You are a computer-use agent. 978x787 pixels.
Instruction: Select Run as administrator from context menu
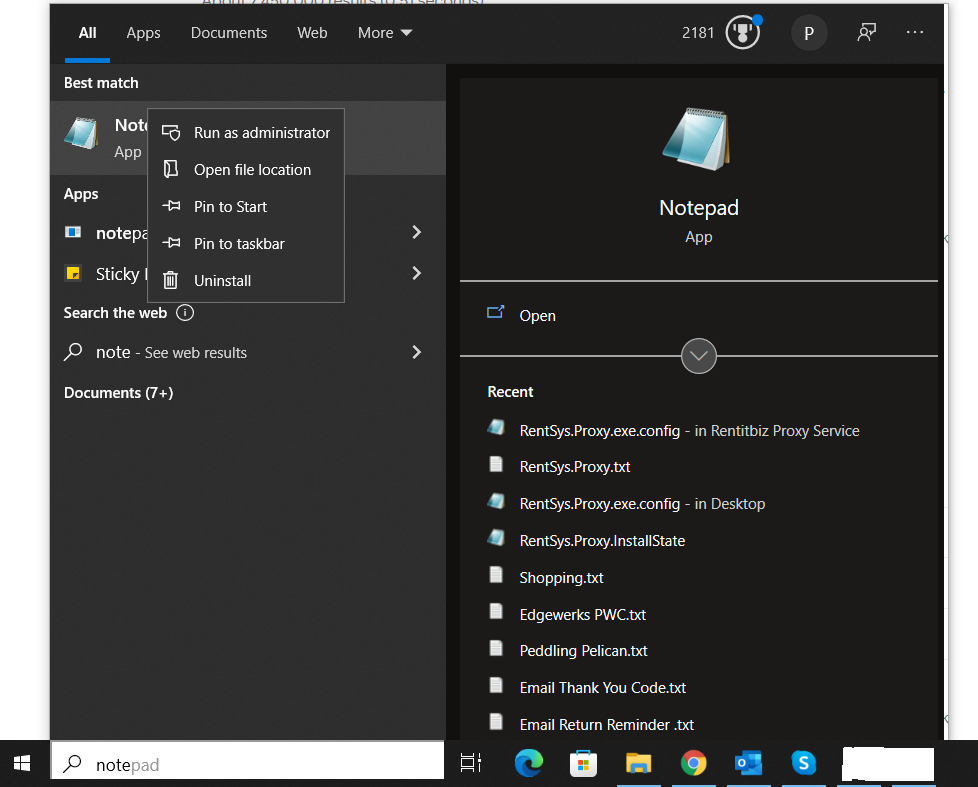point(246,132)
